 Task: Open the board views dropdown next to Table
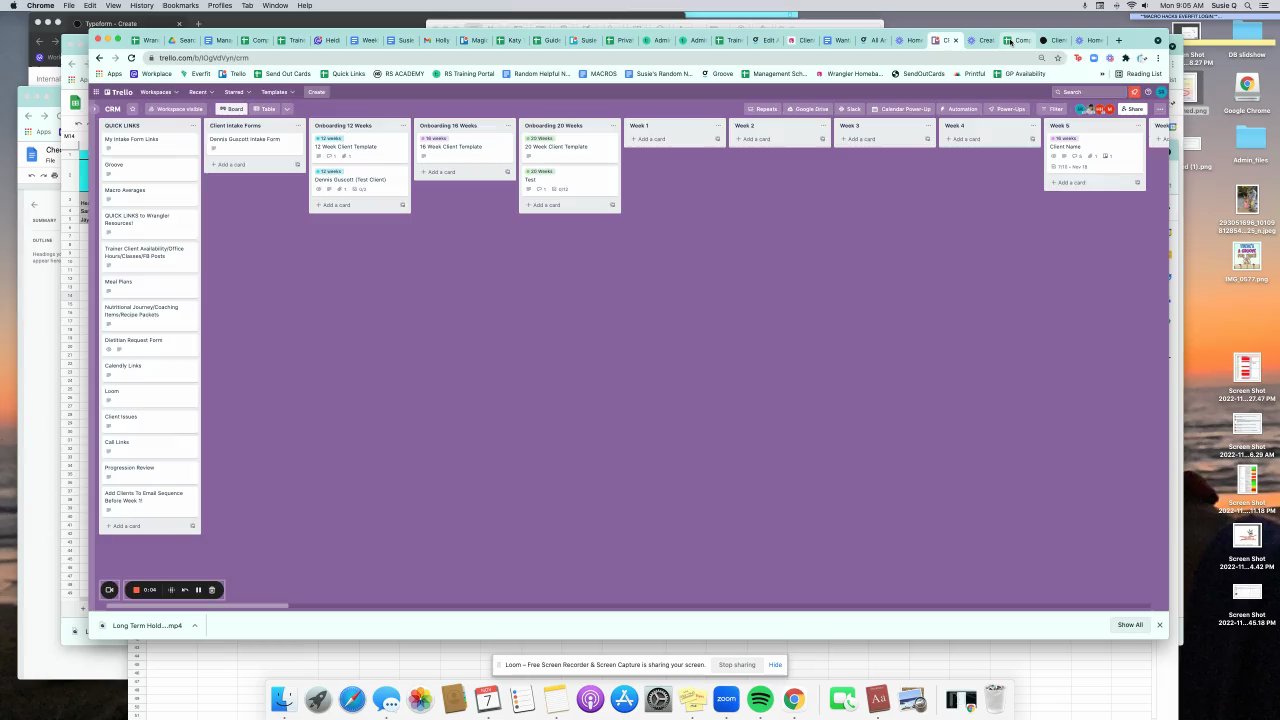[287, 109]
